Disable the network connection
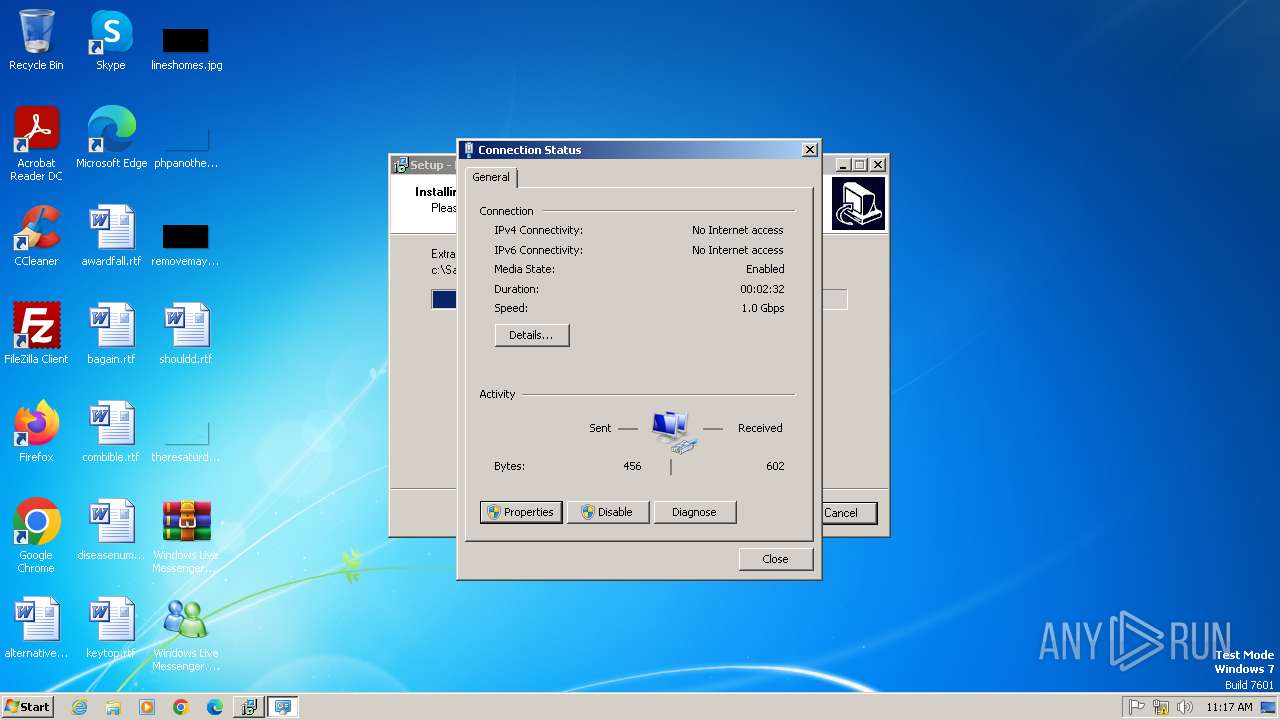The width and height of the screenshot is (1280, 720). (x=607, y=512)
